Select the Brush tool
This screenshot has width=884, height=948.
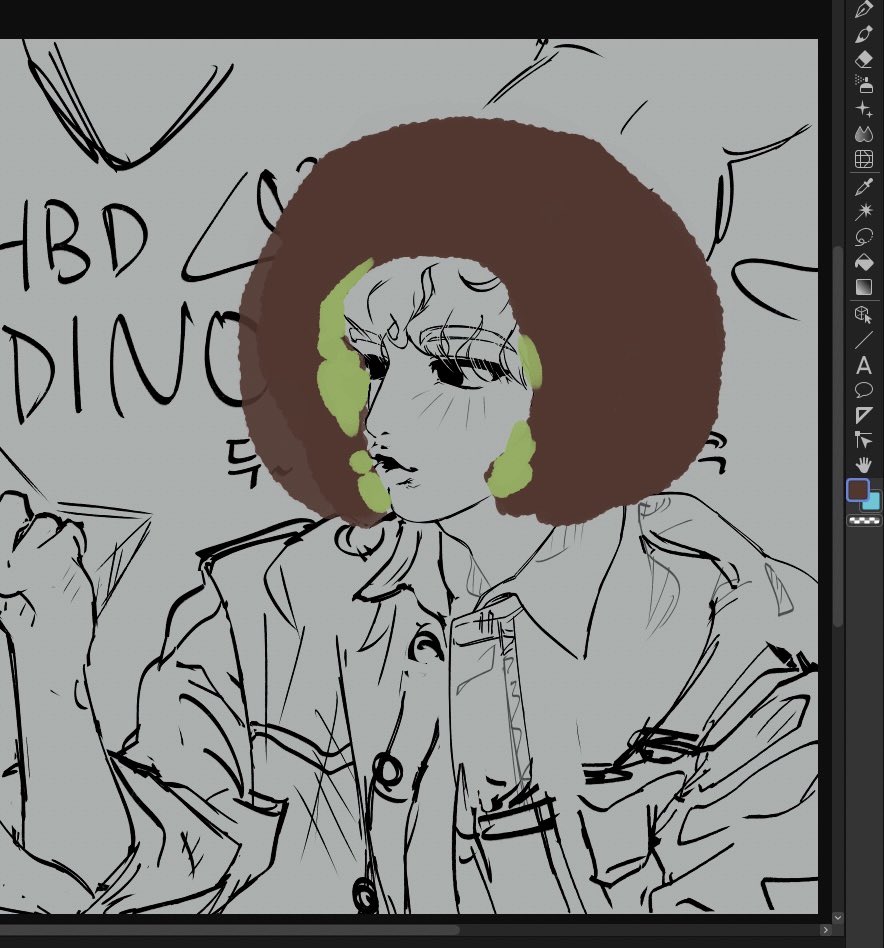tap(864, 34)
